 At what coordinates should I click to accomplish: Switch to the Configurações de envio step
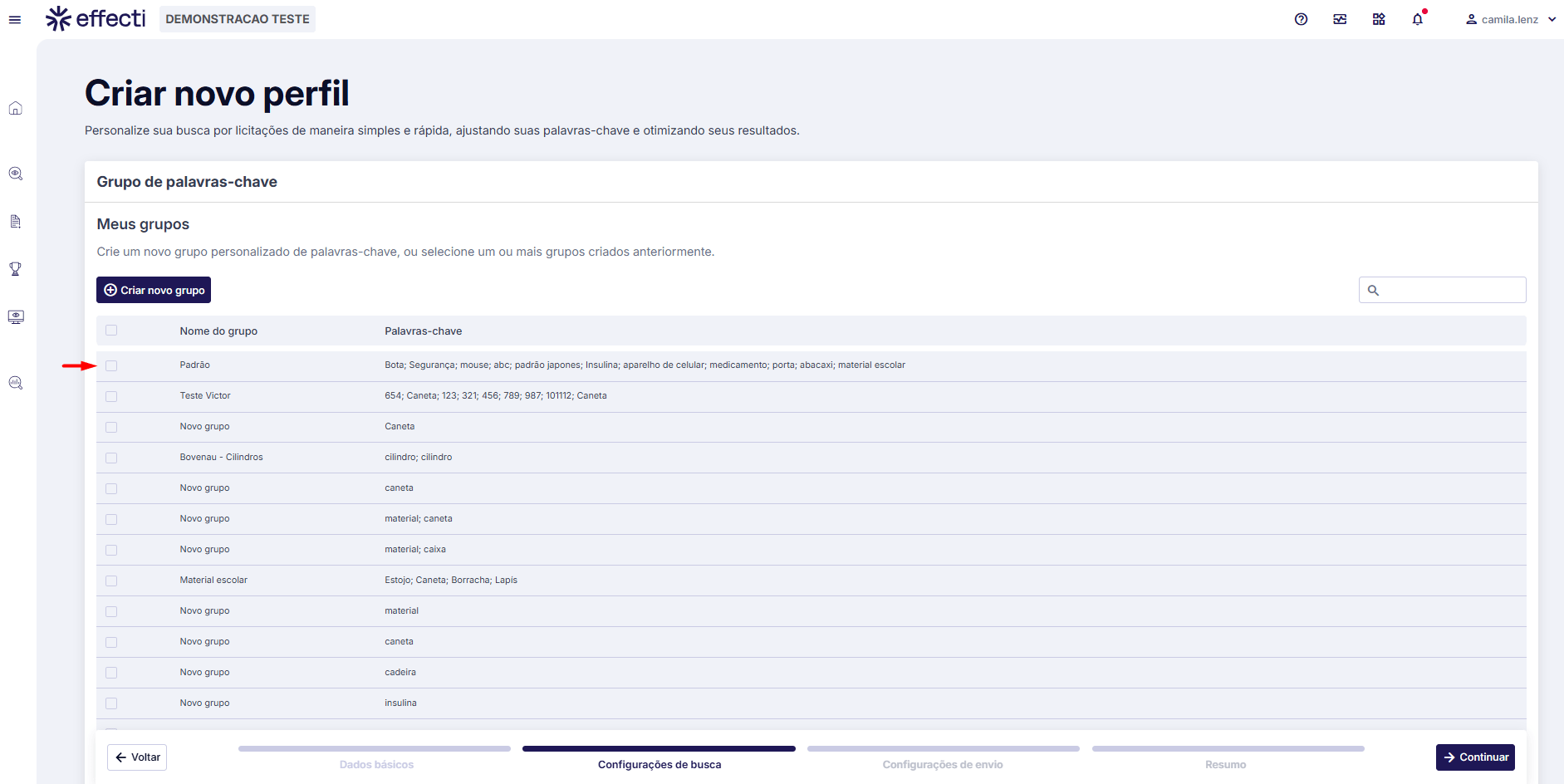(x=942, y=764)
